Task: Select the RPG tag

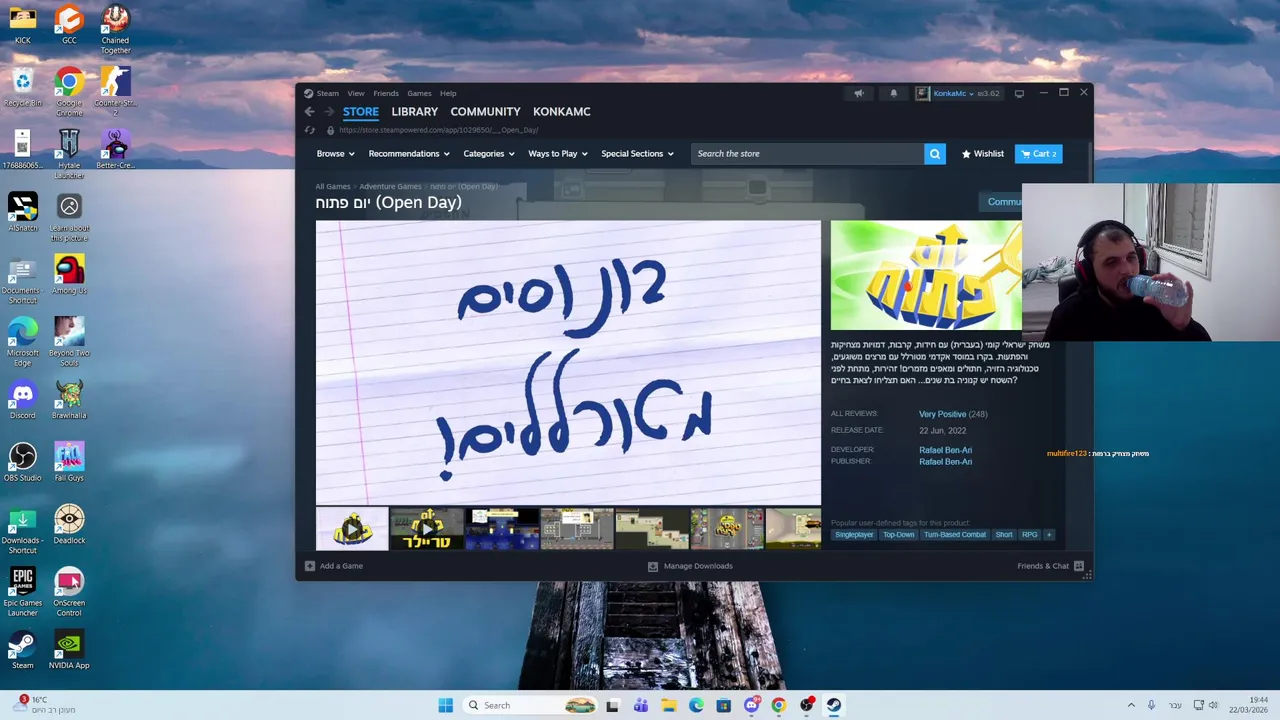Action: pos(1029,535)
